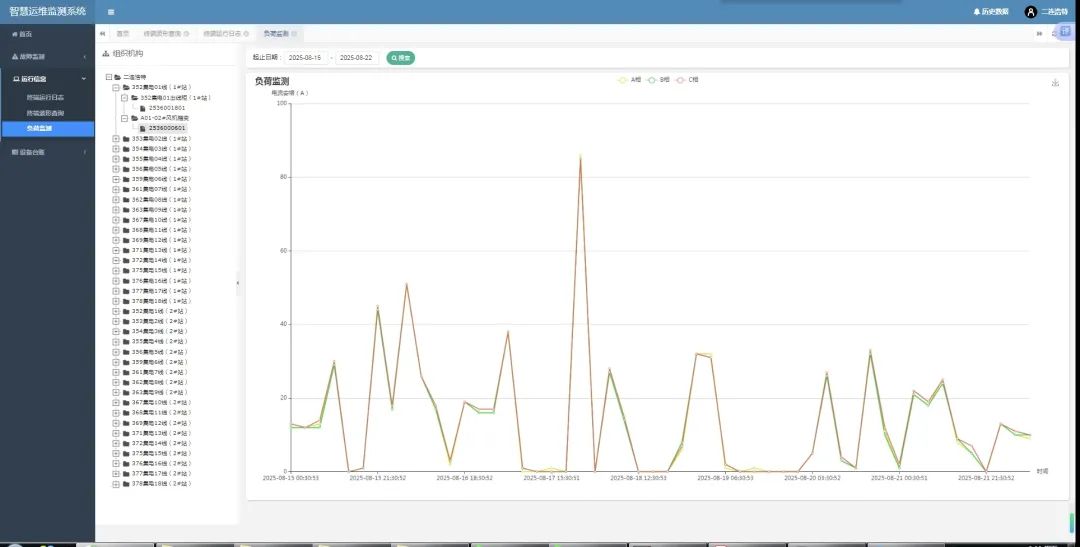The height and width of the screenshot is (547, 1080).
Task: Collapse the A01-02#风机箱变 tree node
Action: click(124, 118)
